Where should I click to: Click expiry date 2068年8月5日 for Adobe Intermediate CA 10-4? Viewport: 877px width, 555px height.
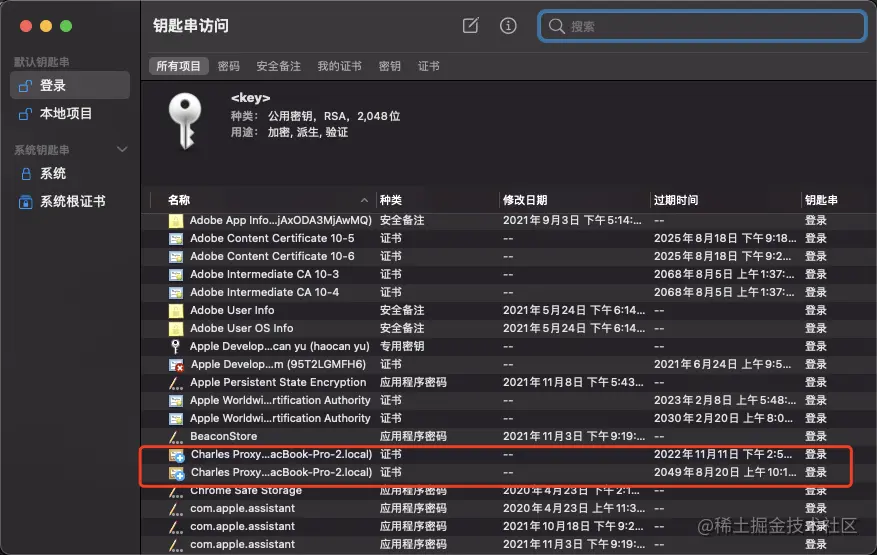[x=724, y=292]
